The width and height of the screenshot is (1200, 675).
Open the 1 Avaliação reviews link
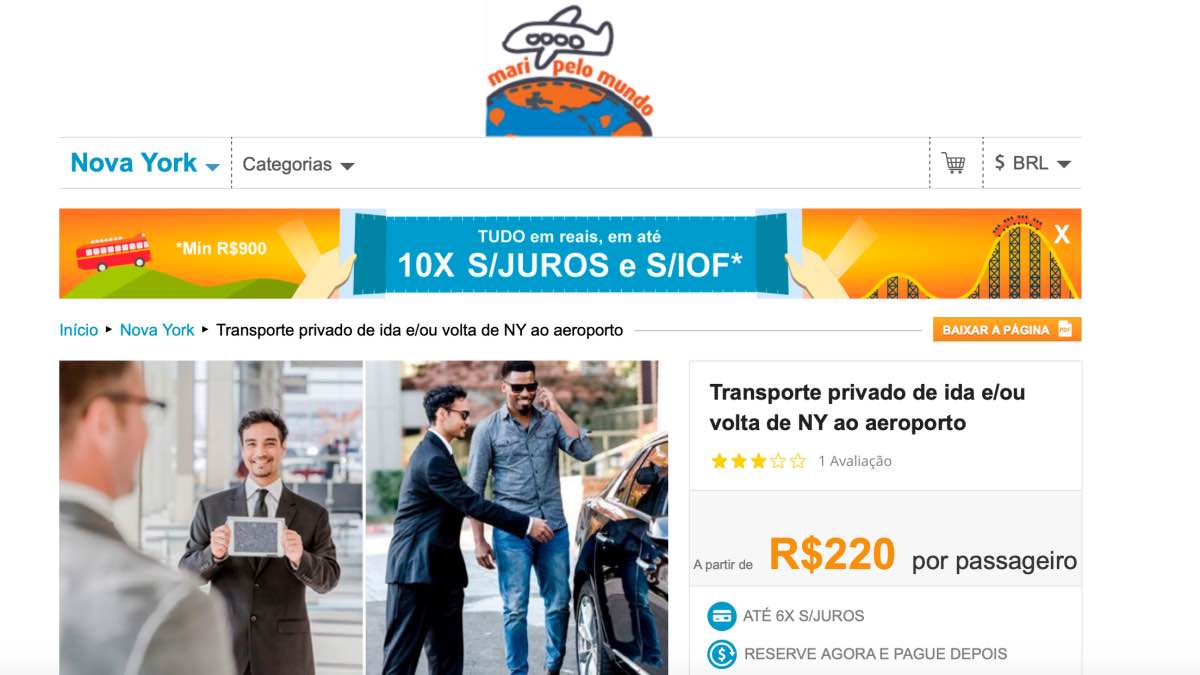pos(855,461)
